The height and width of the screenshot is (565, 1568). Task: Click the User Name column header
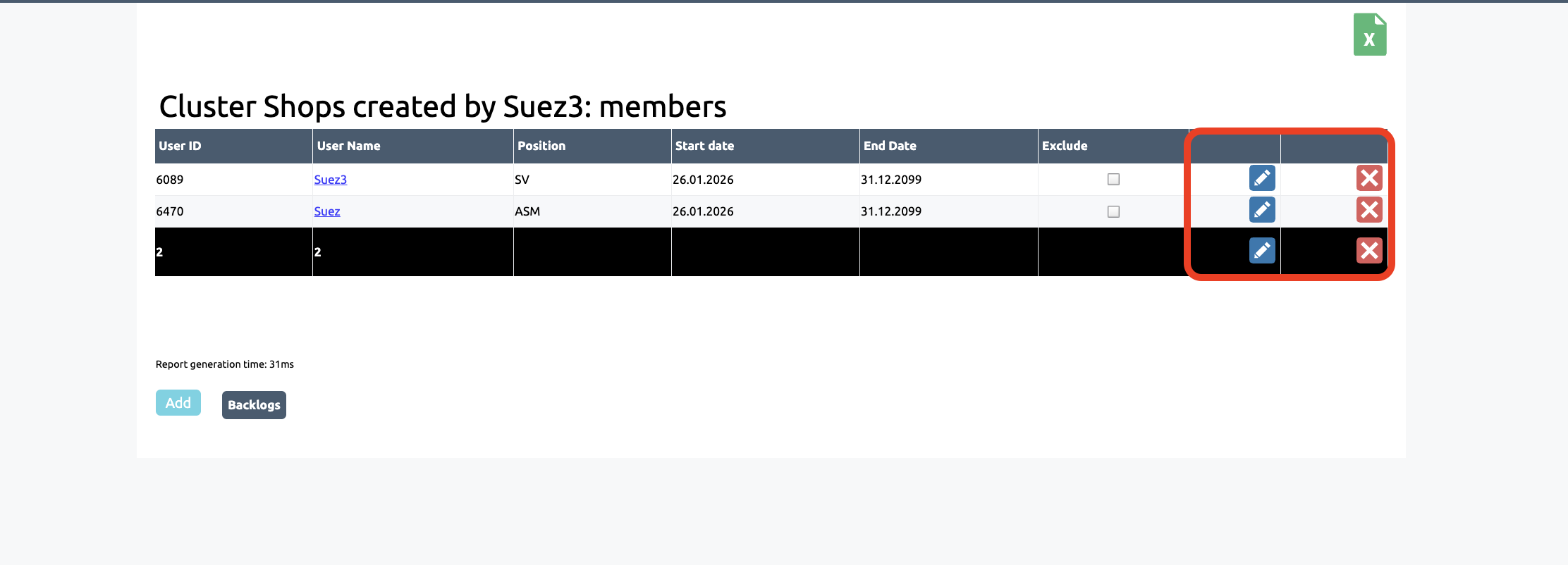pos(348,146)
